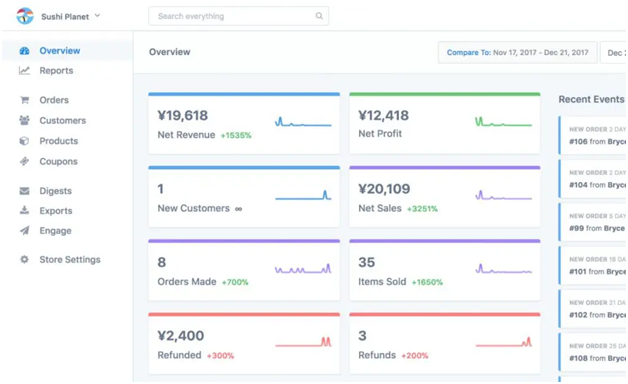The image size is (628, 384).
Task: Click the Store Settings gear icon
Action: point(24,259)
